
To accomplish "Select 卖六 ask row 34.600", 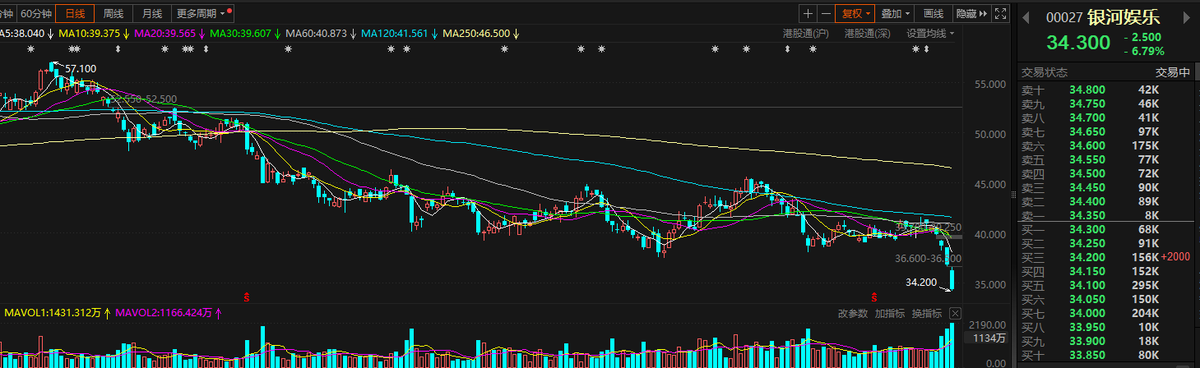I will pyautogui.click(x=1105, y=146).
